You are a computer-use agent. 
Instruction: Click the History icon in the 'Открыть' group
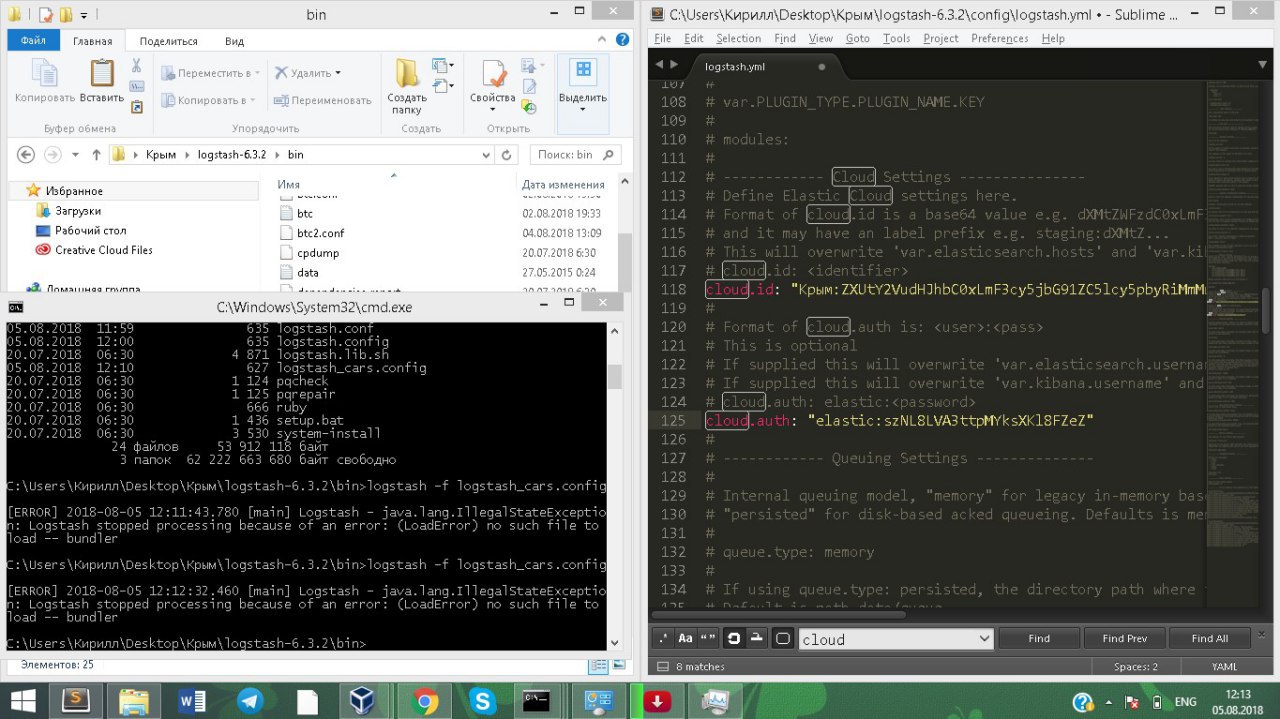pos(527,106)
